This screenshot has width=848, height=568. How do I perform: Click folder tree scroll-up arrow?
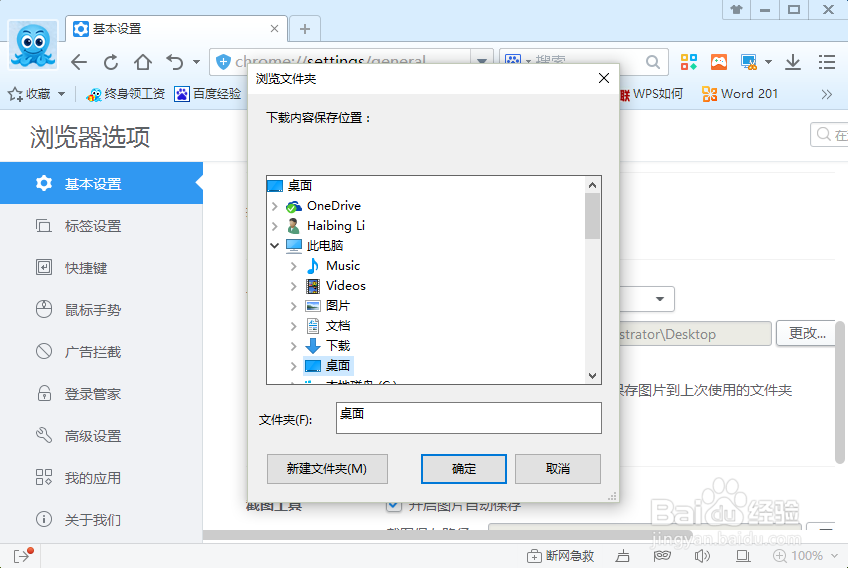coord(592,185)
